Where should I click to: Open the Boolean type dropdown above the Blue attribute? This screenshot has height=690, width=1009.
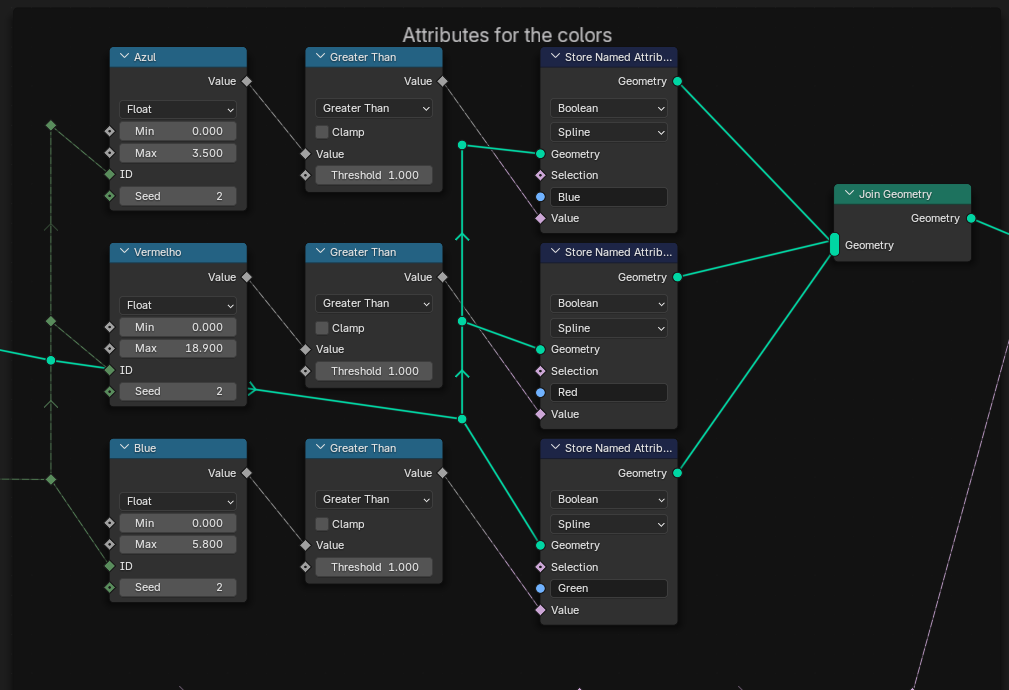click(609, 108)
